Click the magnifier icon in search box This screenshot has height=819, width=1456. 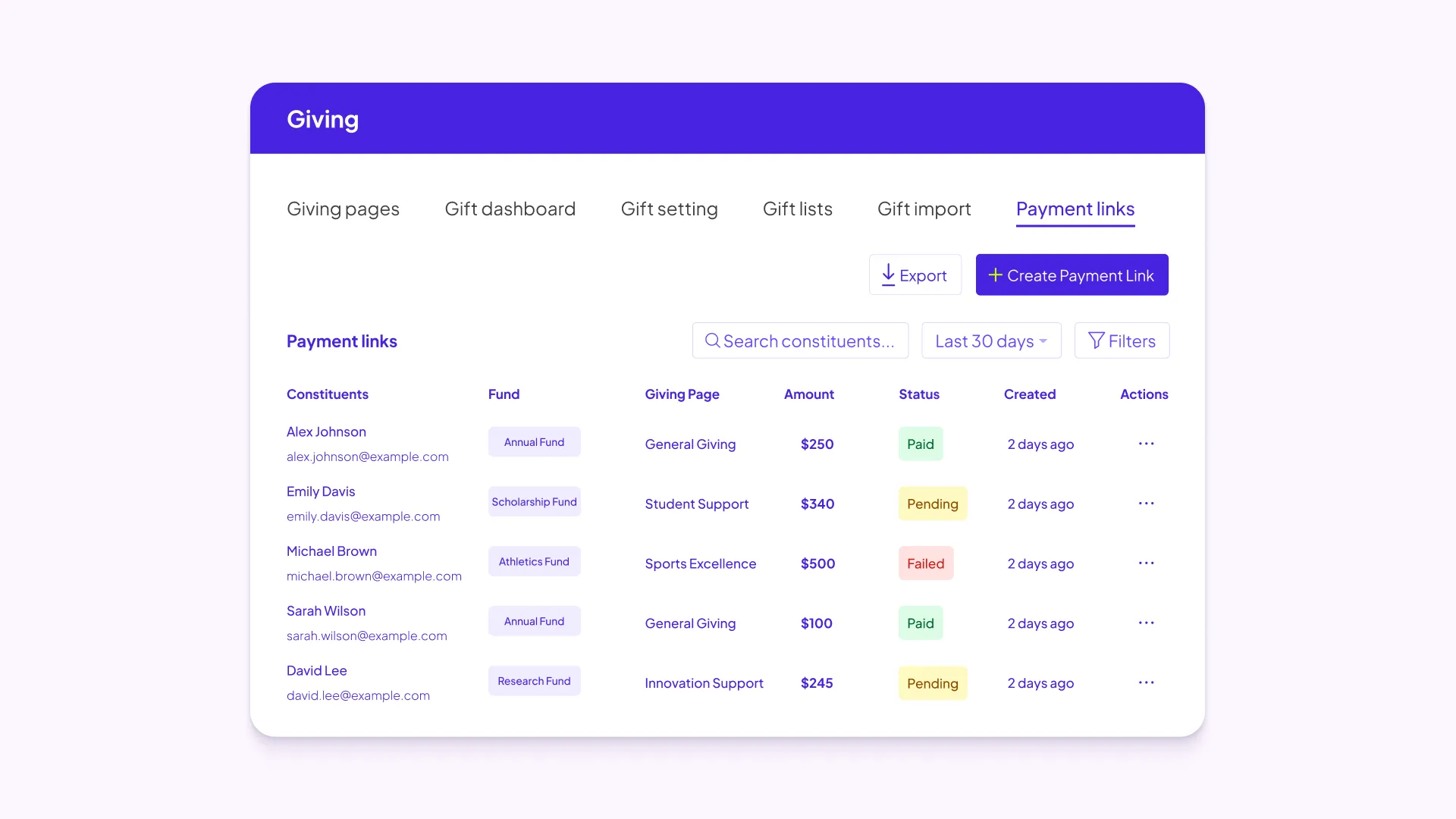click(712, 340)
